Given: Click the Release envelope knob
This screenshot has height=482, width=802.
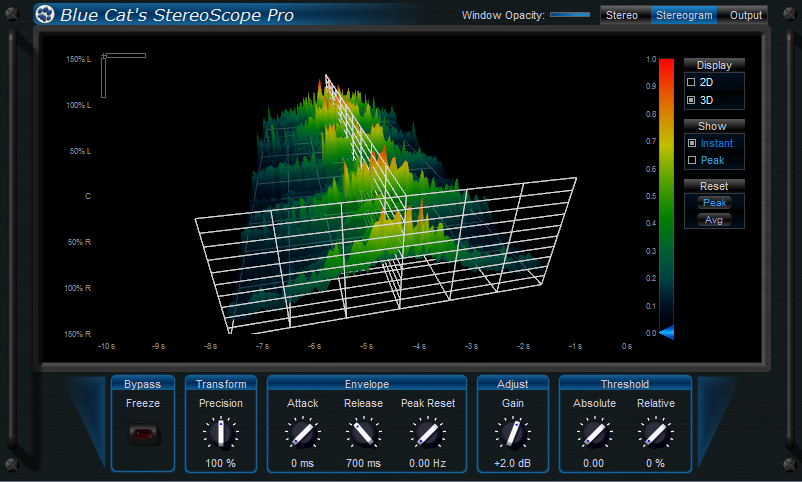Looking at the screenshot, I should tap(363, 433).
